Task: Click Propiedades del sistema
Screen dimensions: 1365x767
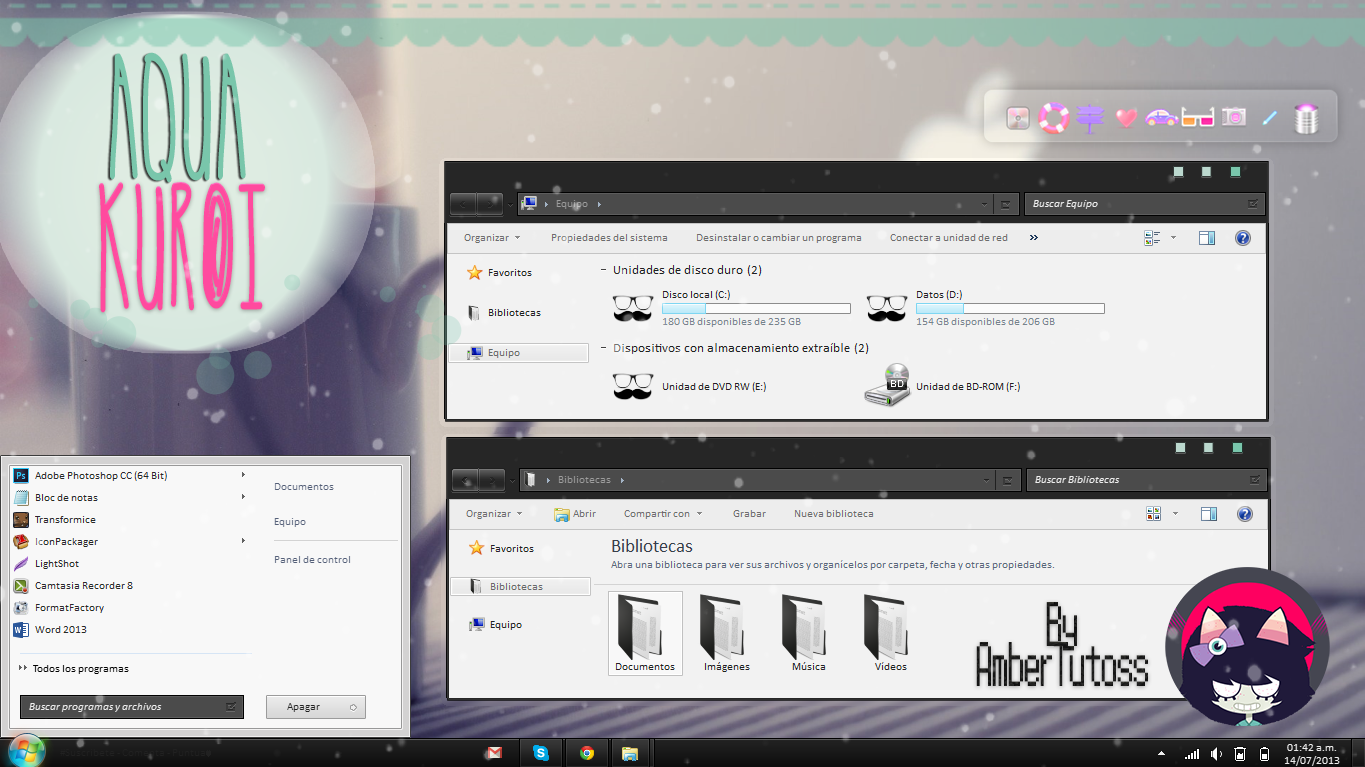Action: [609, 238]
